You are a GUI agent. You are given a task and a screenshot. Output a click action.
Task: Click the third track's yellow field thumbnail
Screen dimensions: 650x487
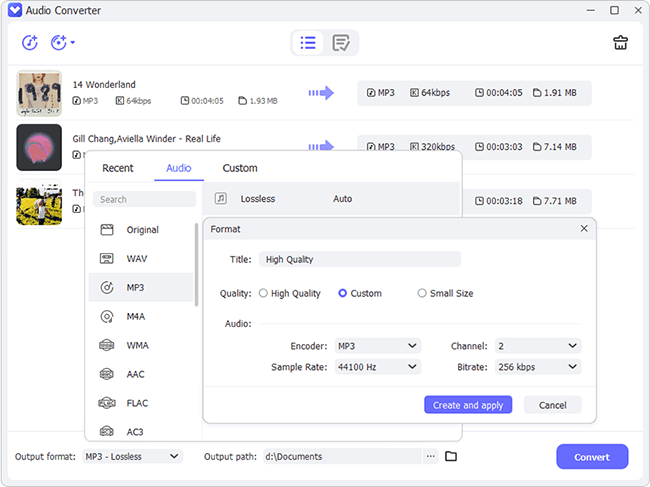[x=39, y=203]
